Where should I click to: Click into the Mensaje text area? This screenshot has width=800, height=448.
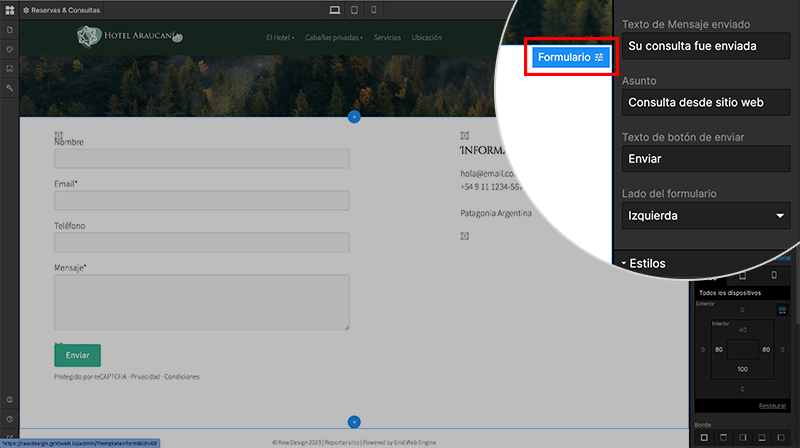(x=202, y=302)
